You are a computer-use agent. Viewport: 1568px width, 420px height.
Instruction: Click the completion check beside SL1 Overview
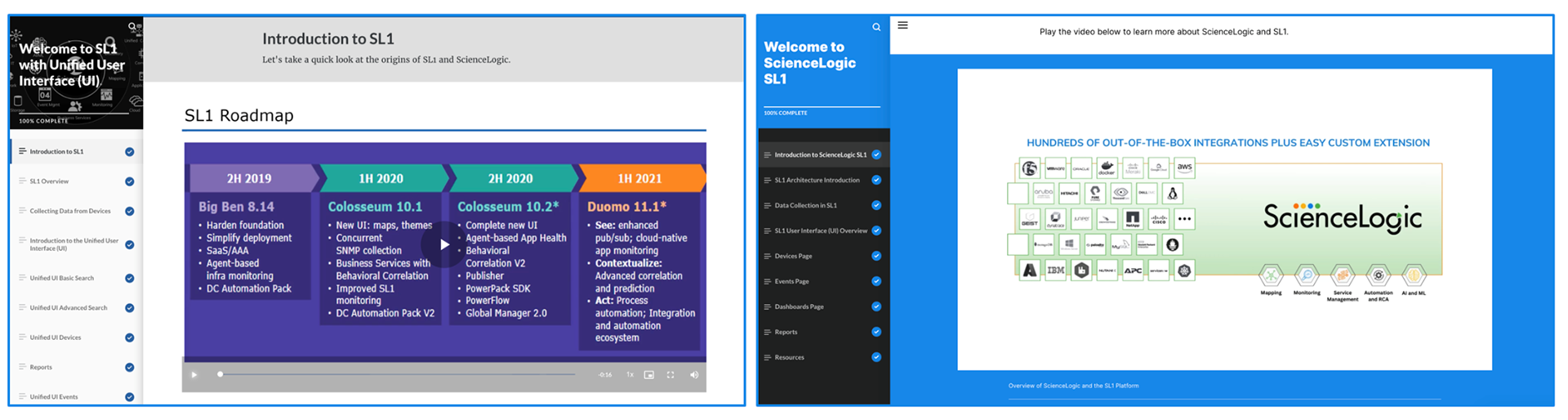point(129,181)
